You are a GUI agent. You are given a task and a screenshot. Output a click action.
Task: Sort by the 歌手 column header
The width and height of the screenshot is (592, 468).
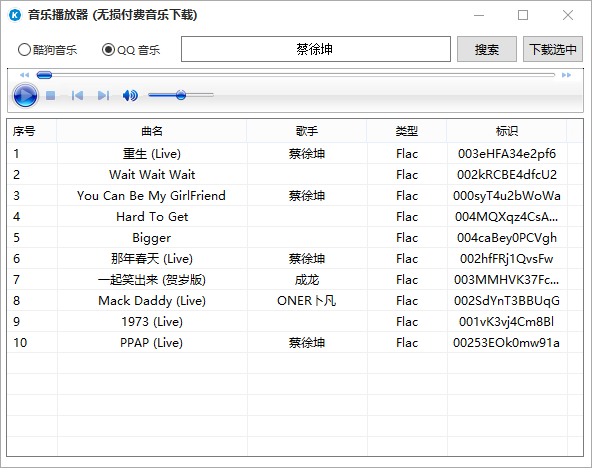point(307,131)
